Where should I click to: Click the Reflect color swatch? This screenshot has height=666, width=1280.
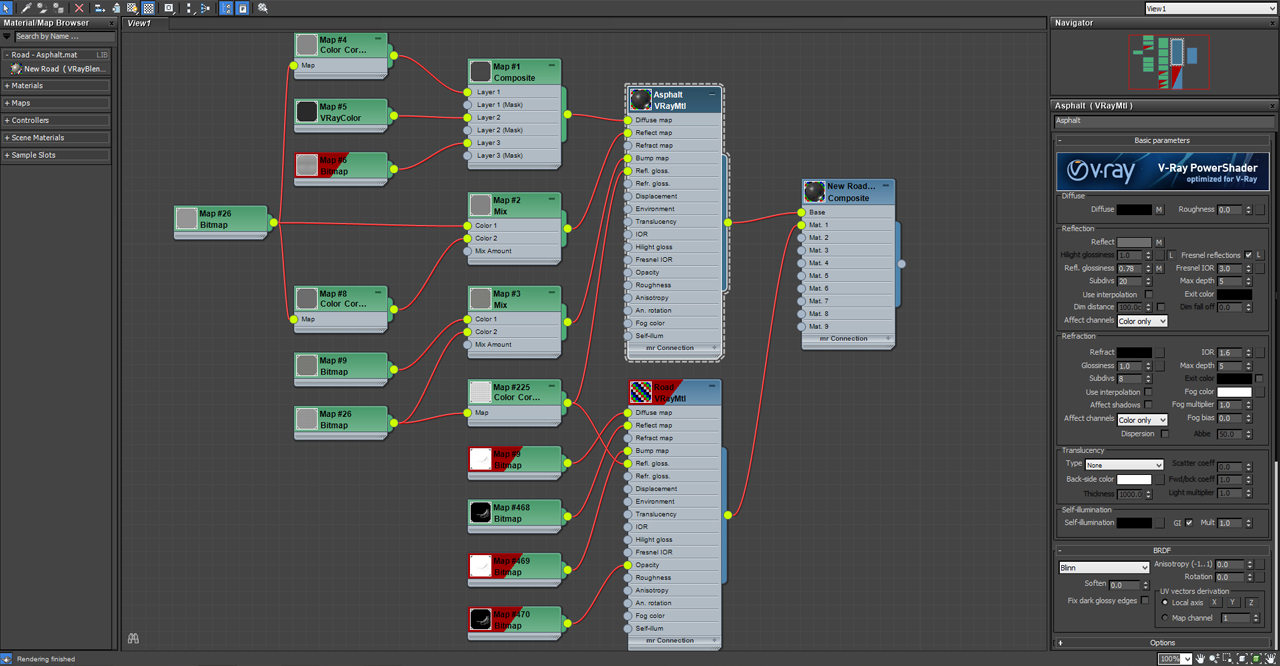[1134, 242]
